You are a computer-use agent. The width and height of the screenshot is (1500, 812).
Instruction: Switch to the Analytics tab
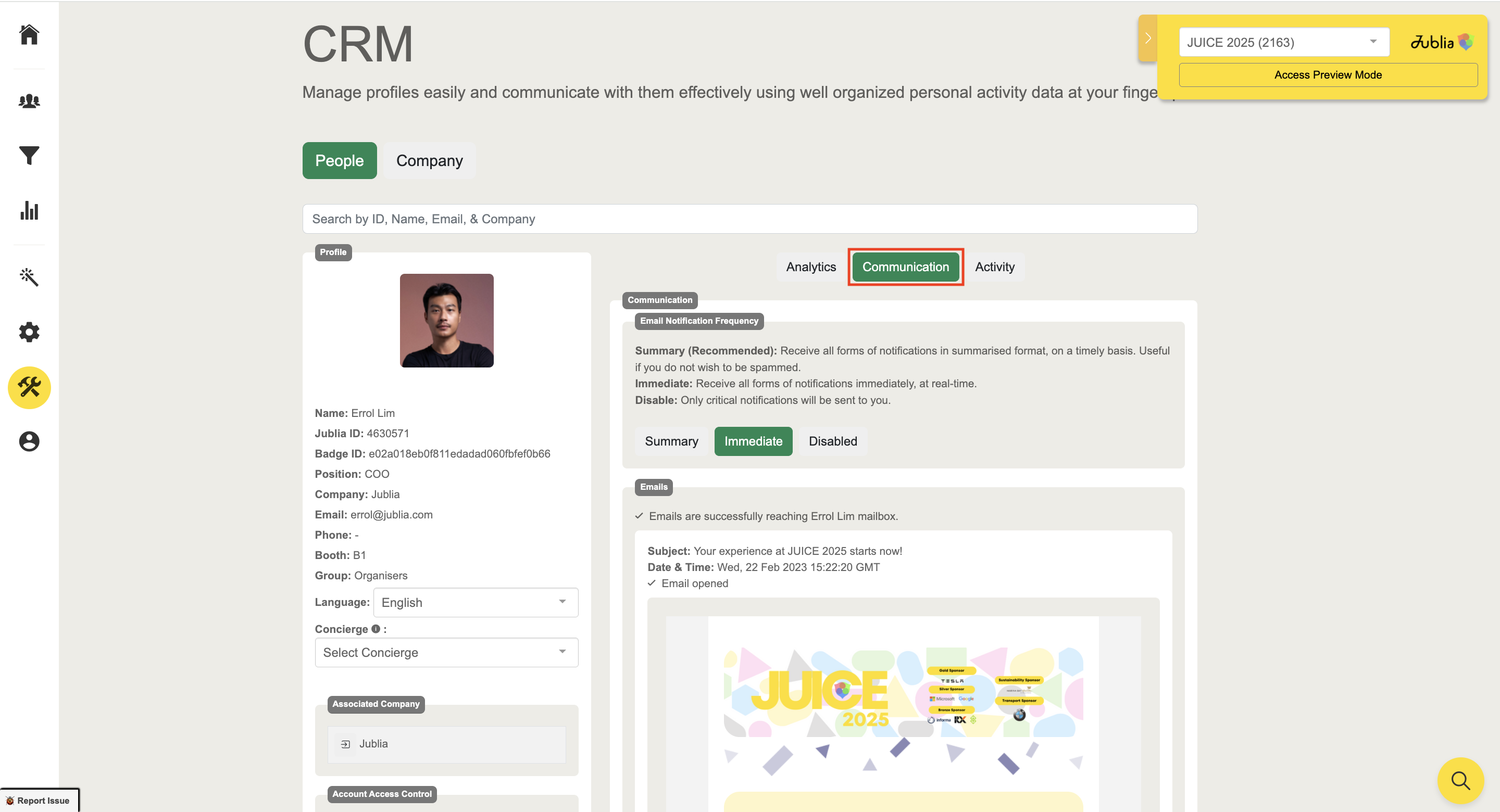(810, 267)
